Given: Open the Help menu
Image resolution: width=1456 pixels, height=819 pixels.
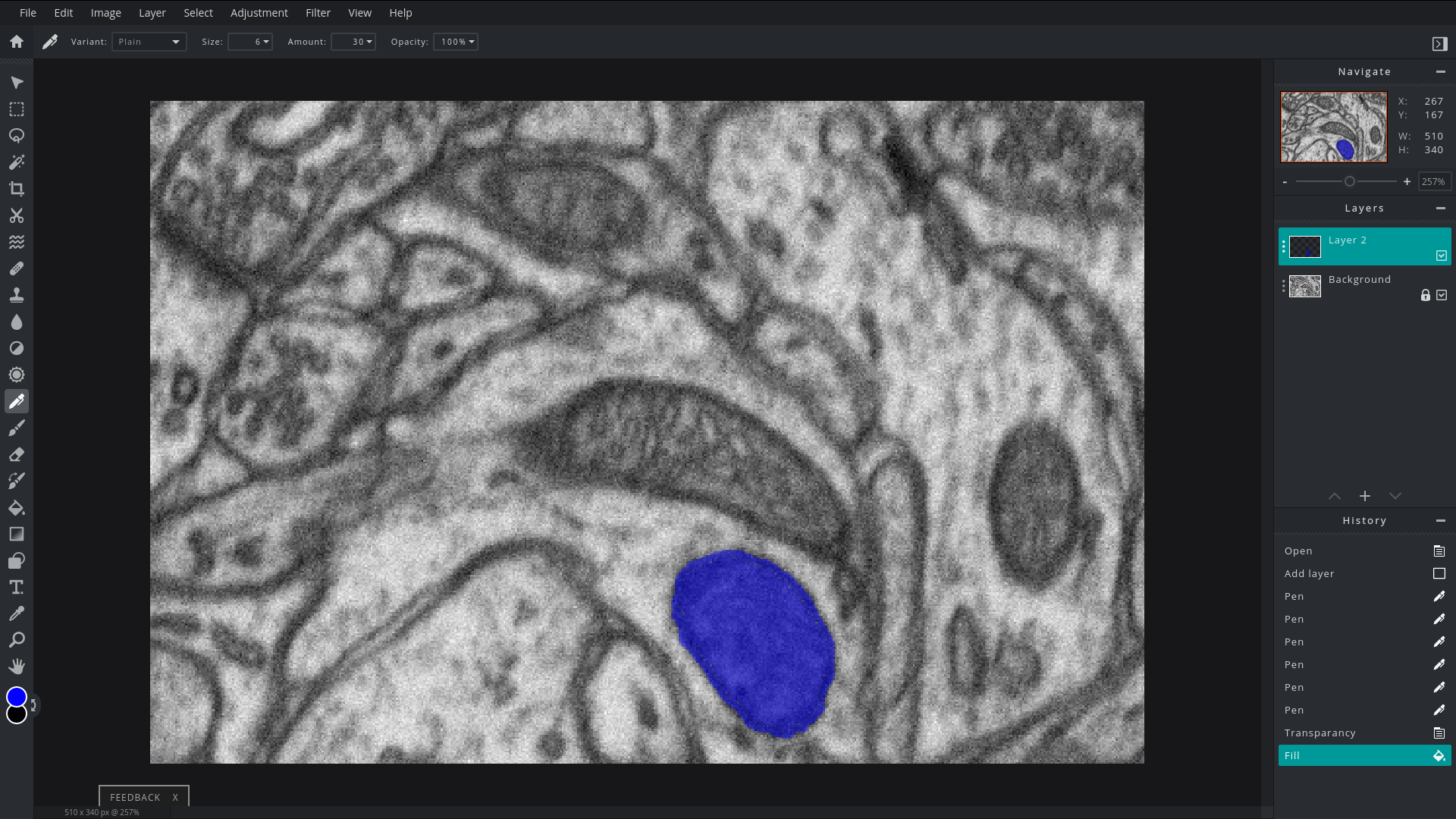Looking at the screenshot, I should (400, 13).
